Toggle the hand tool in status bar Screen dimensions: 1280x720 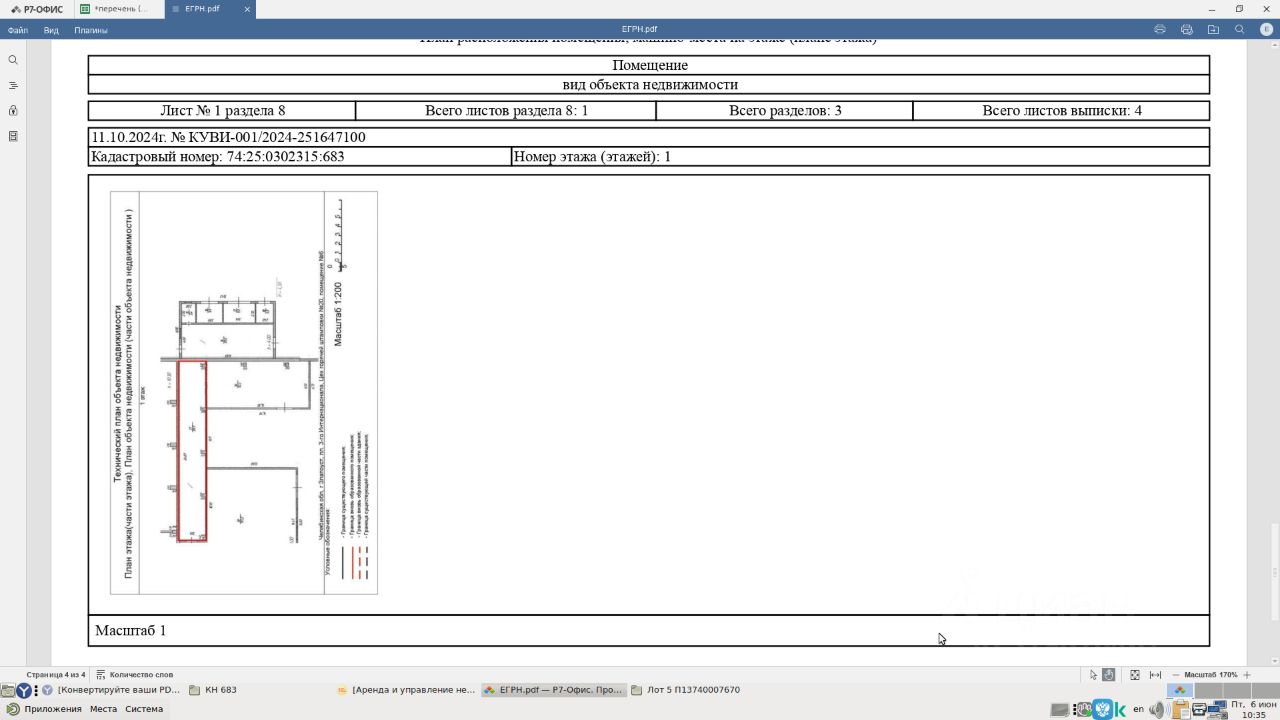point(1109,675)
